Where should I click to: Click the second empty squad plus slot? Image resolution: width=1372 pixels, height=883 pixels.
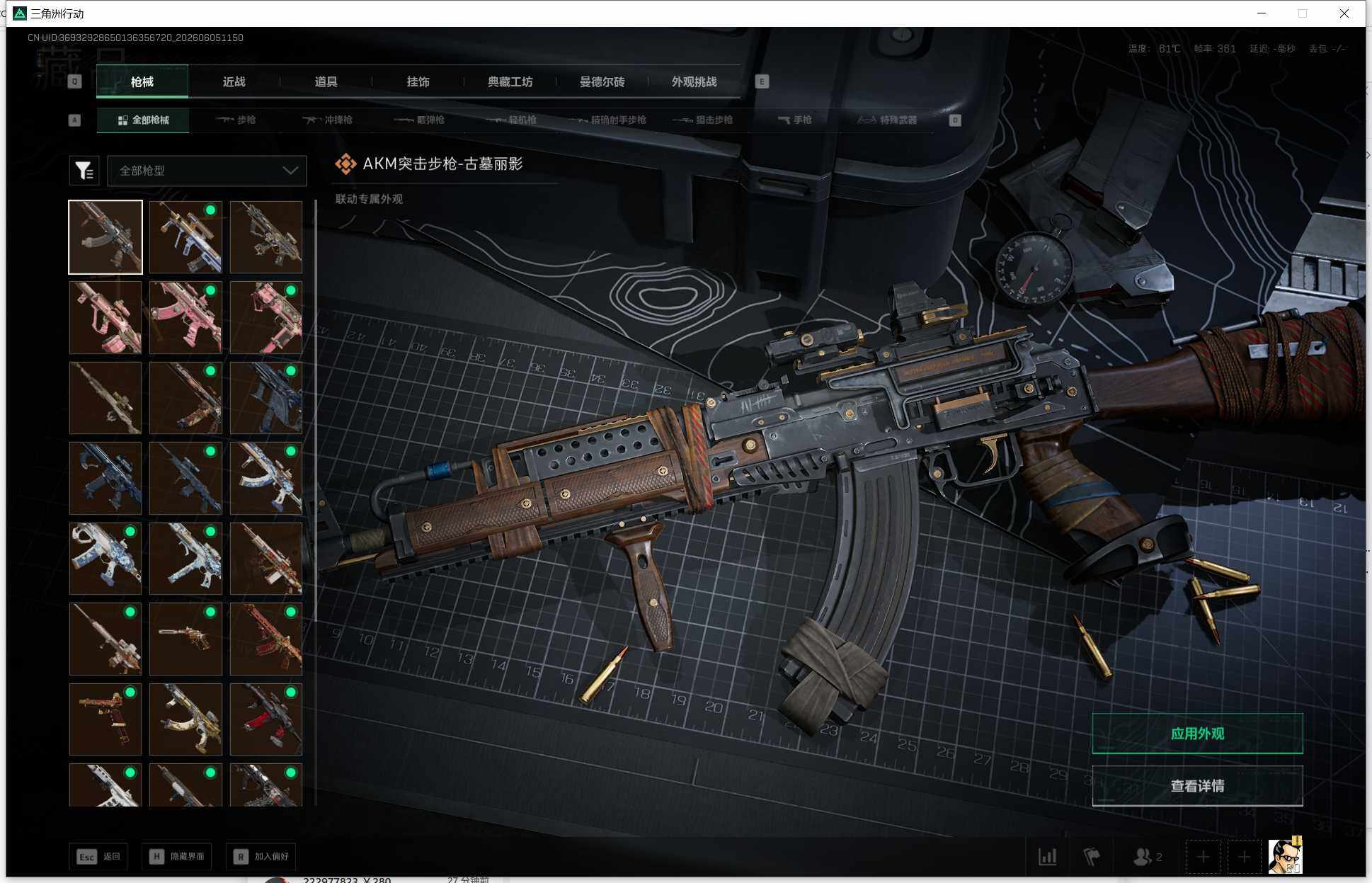click(x=1244, y=858)
